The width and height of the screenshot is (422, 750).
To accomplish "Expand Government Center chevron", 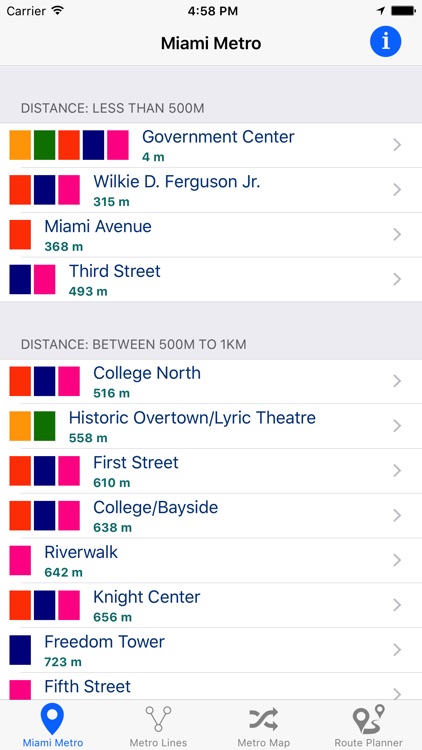I will [397, 145].
